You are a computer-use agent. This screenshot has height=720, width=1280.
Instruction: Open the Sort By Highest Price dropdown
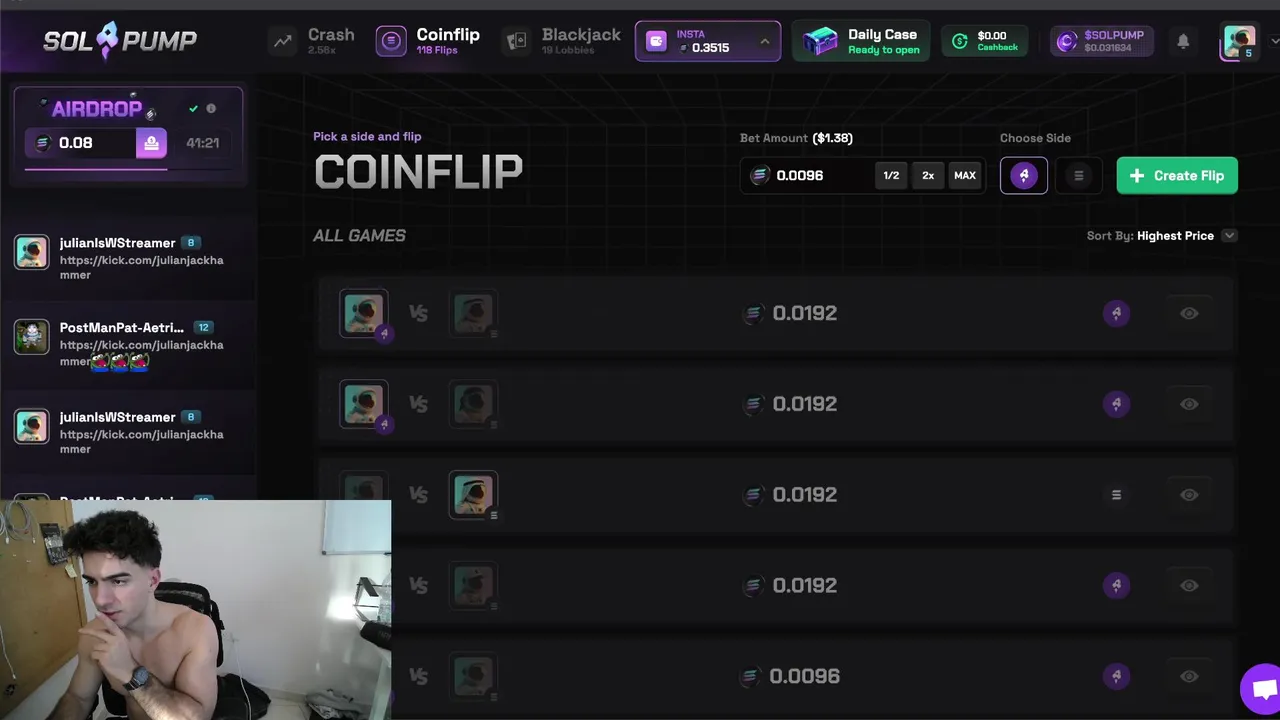(x=1162, y=236)
